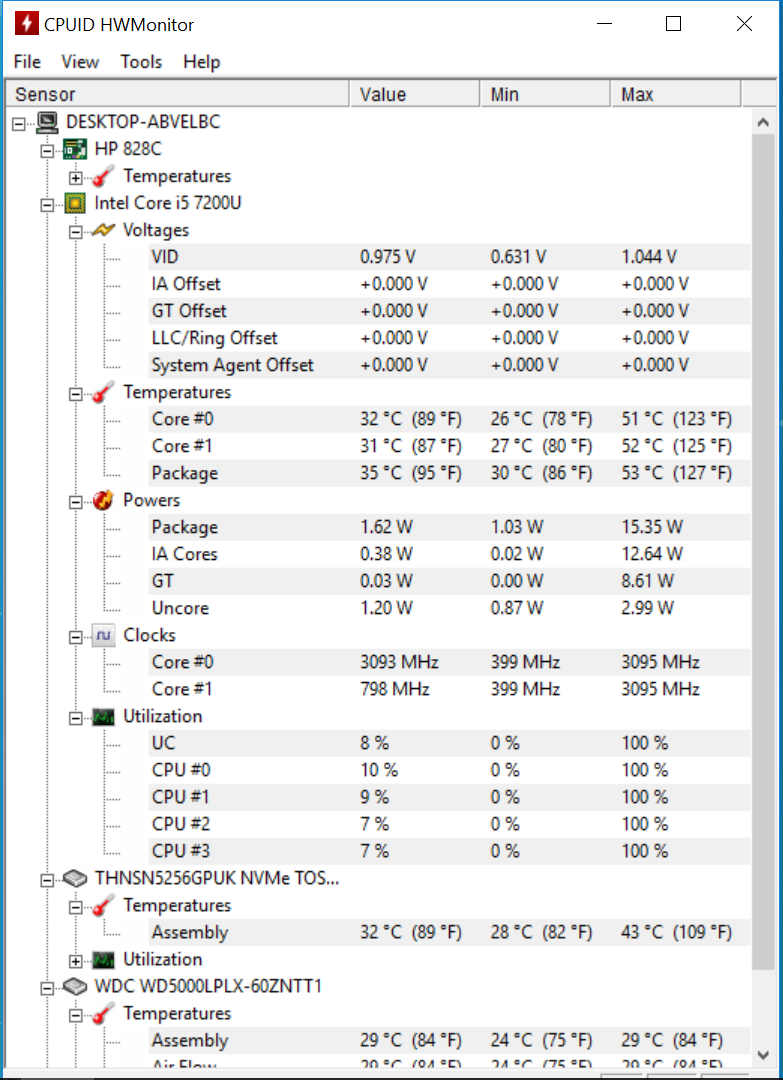Select the IA Cores power row
The image size is (783, 1080).
point(450,554)
